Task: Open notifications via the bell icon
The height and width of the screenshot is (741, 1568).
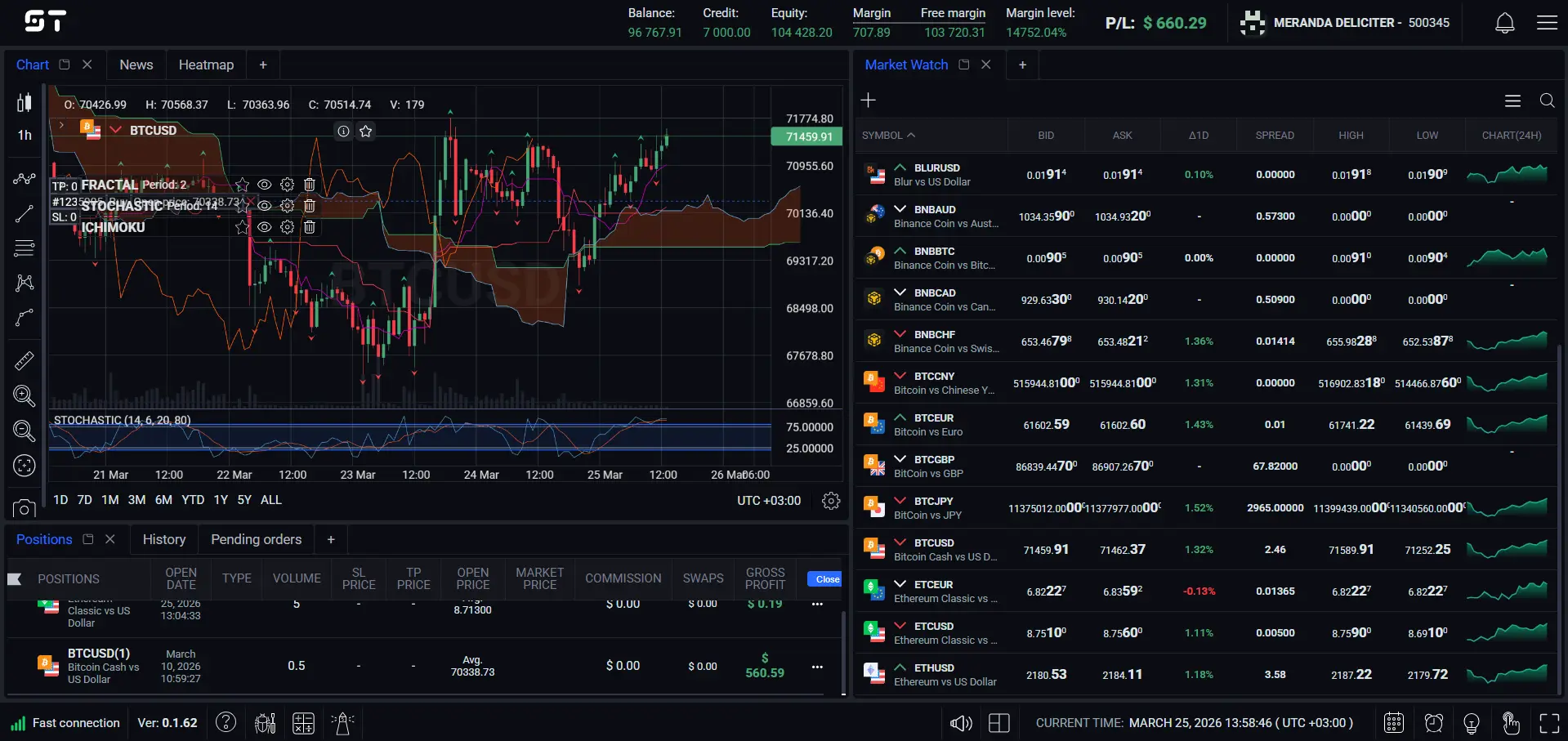Action: (x=1504, y=22)
